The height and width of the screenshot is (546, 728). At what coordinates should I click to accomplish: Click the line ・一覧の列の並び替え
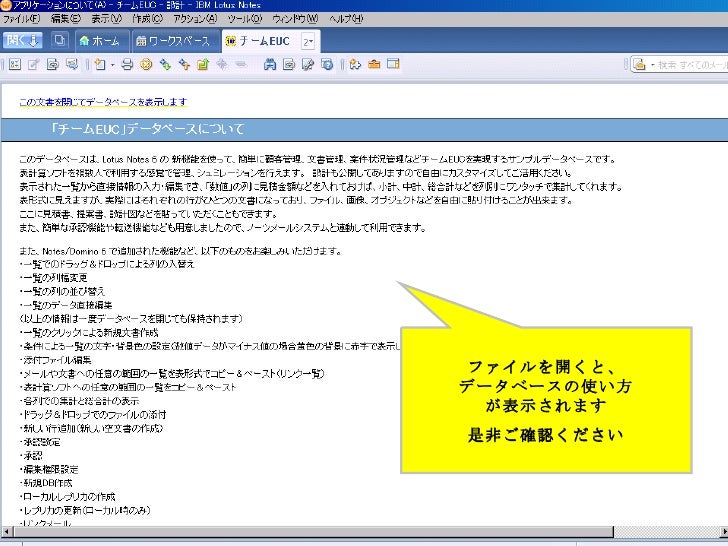coord(63,291)
